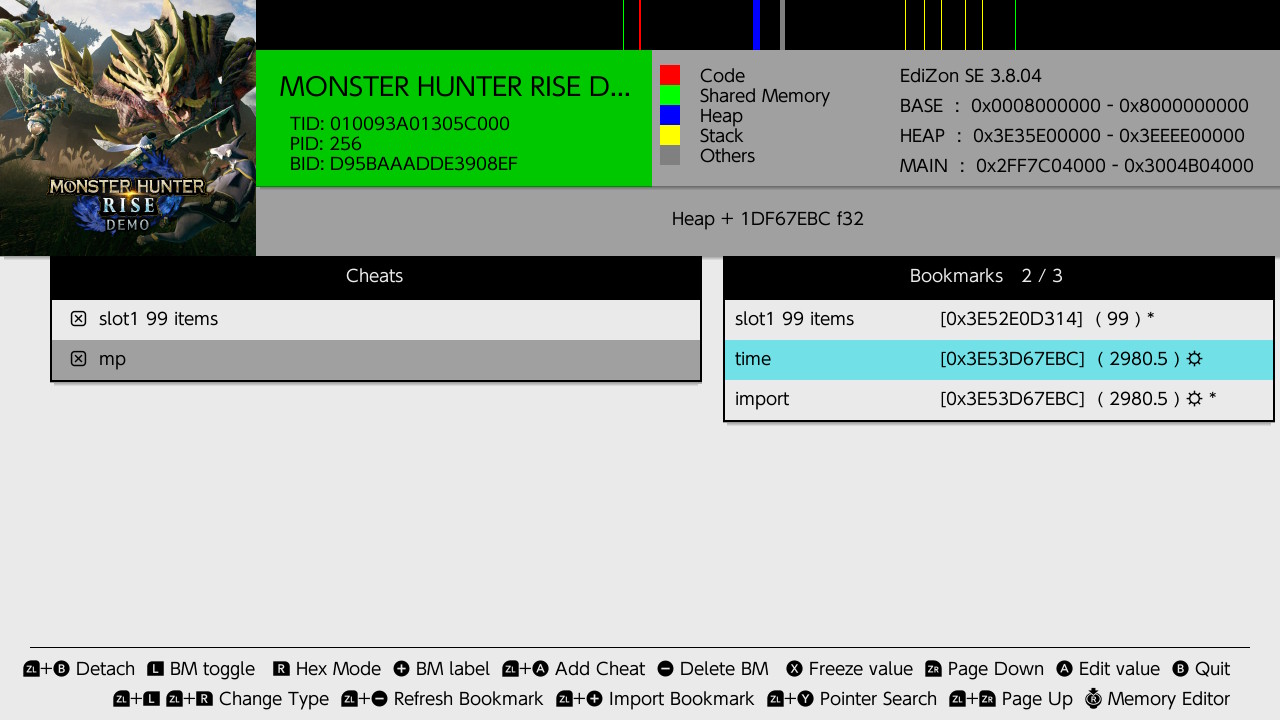Click the L button glyph beside BM toggle
Screen dimensions: 1280x720
pyautogui.click(x=155, y=669)
